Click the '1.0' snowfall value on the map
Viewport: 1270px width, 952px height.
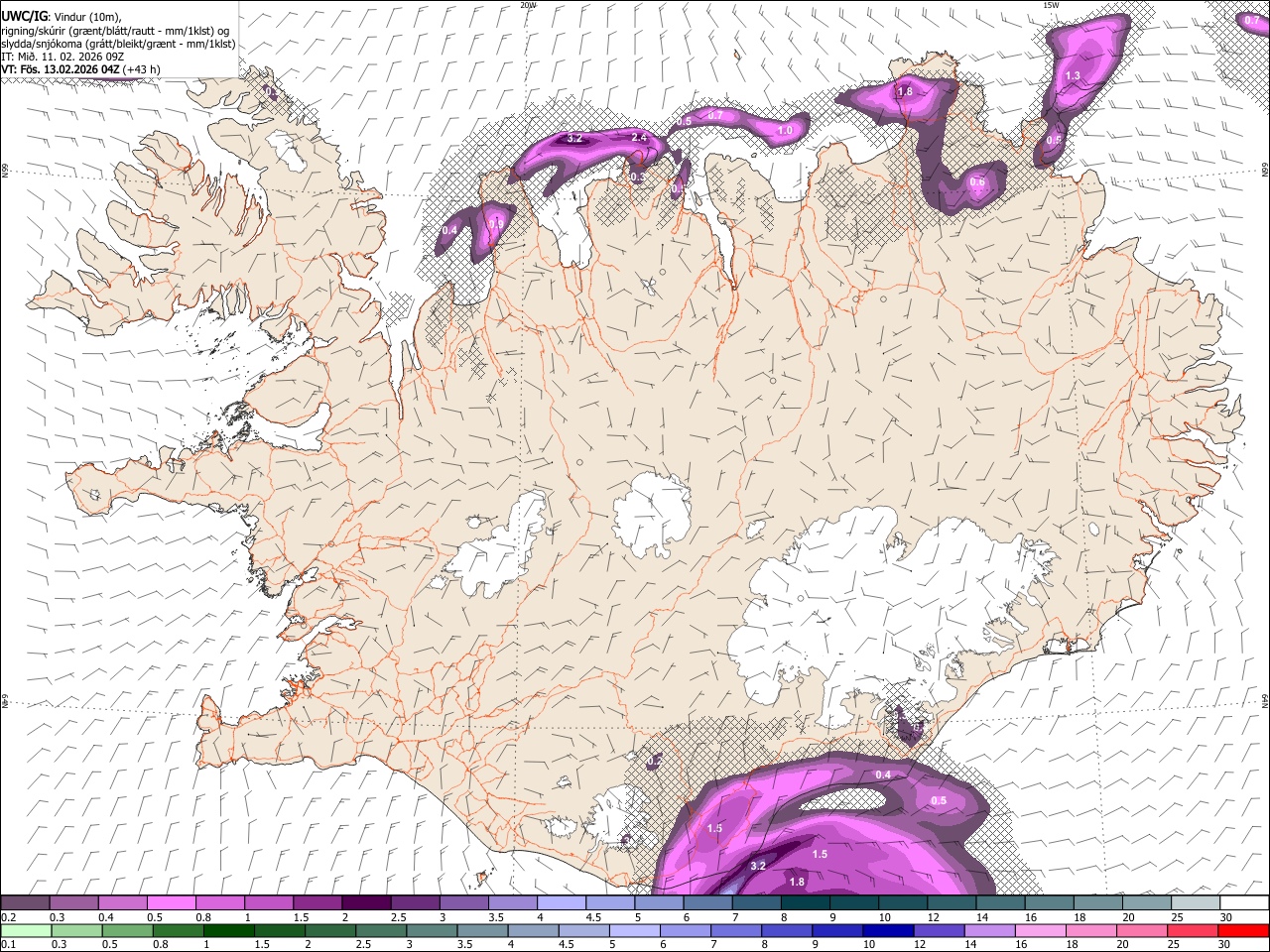coord(785,130)
